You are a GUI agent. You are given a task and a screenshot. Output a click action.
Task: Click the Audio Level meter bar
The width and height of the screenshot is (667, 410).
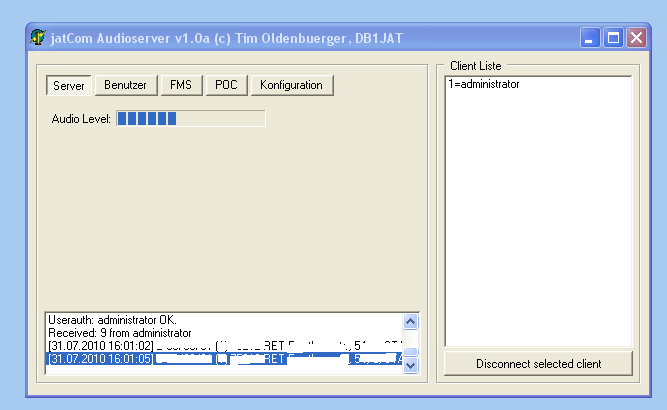pos(190,119)
